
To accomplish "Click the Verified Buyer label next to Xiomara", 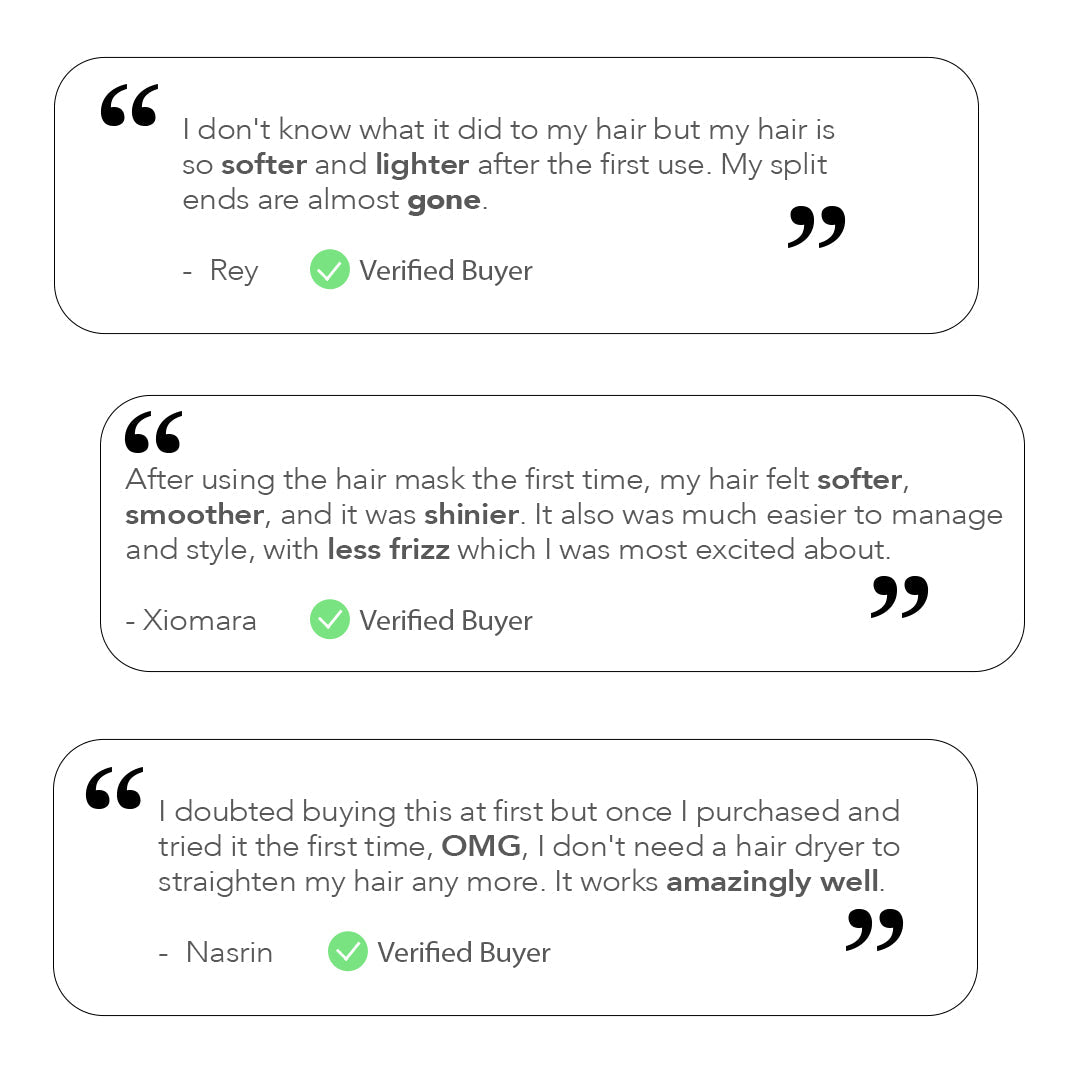I will (x=446, y=620).
